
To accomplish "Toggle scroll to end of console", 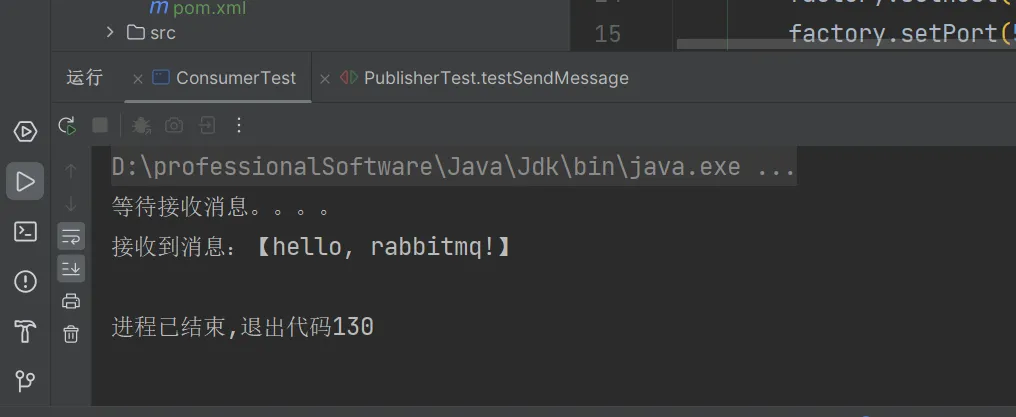I will (x=71, y=268).
